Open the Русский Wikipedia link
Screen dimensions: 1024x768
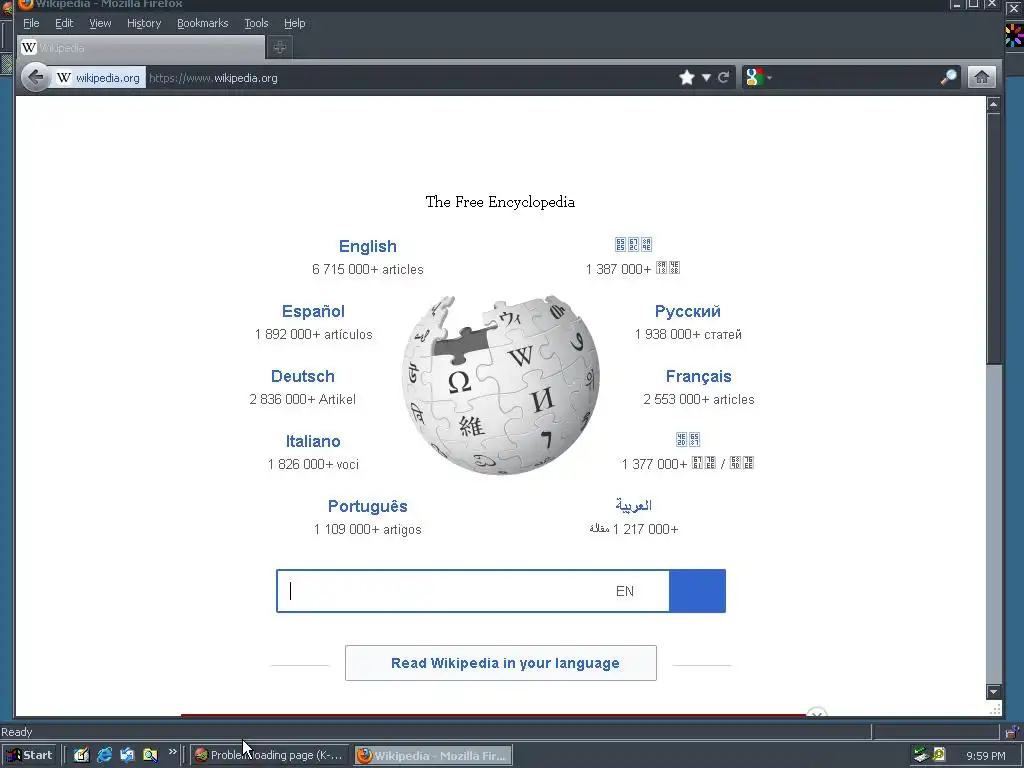point(688,312)
